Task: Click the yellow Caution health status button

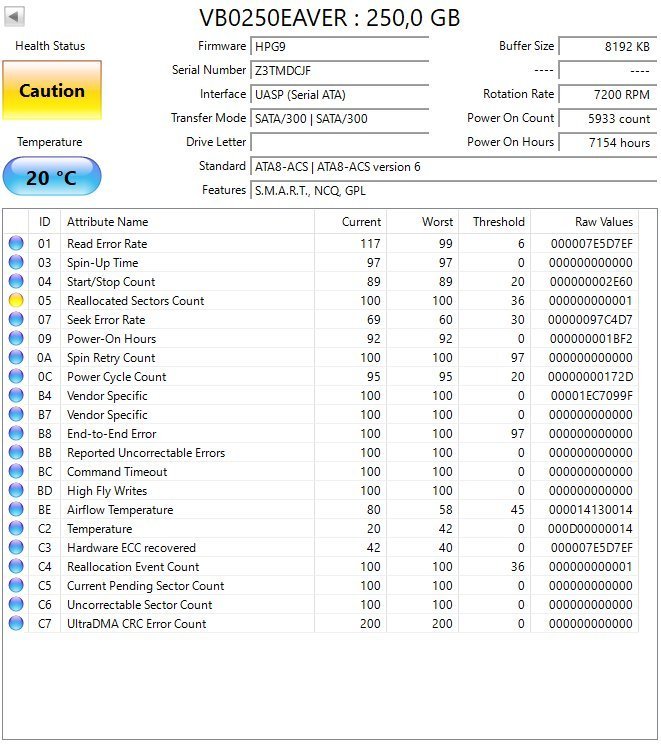Action: (x=52, y=91)
